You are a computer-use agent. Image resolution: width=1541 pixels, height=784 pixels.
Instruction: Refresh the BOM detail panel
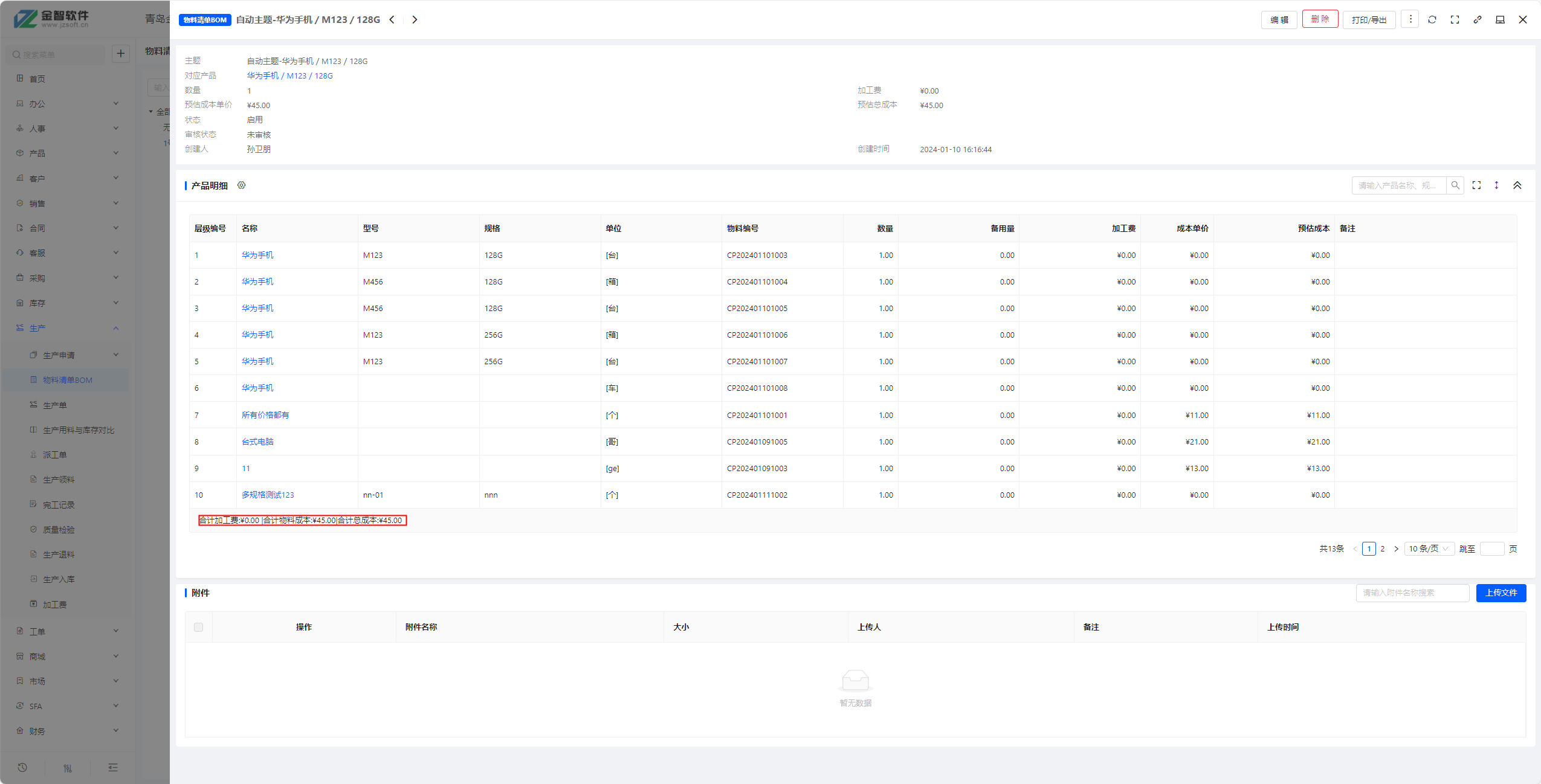(1432, 19)
